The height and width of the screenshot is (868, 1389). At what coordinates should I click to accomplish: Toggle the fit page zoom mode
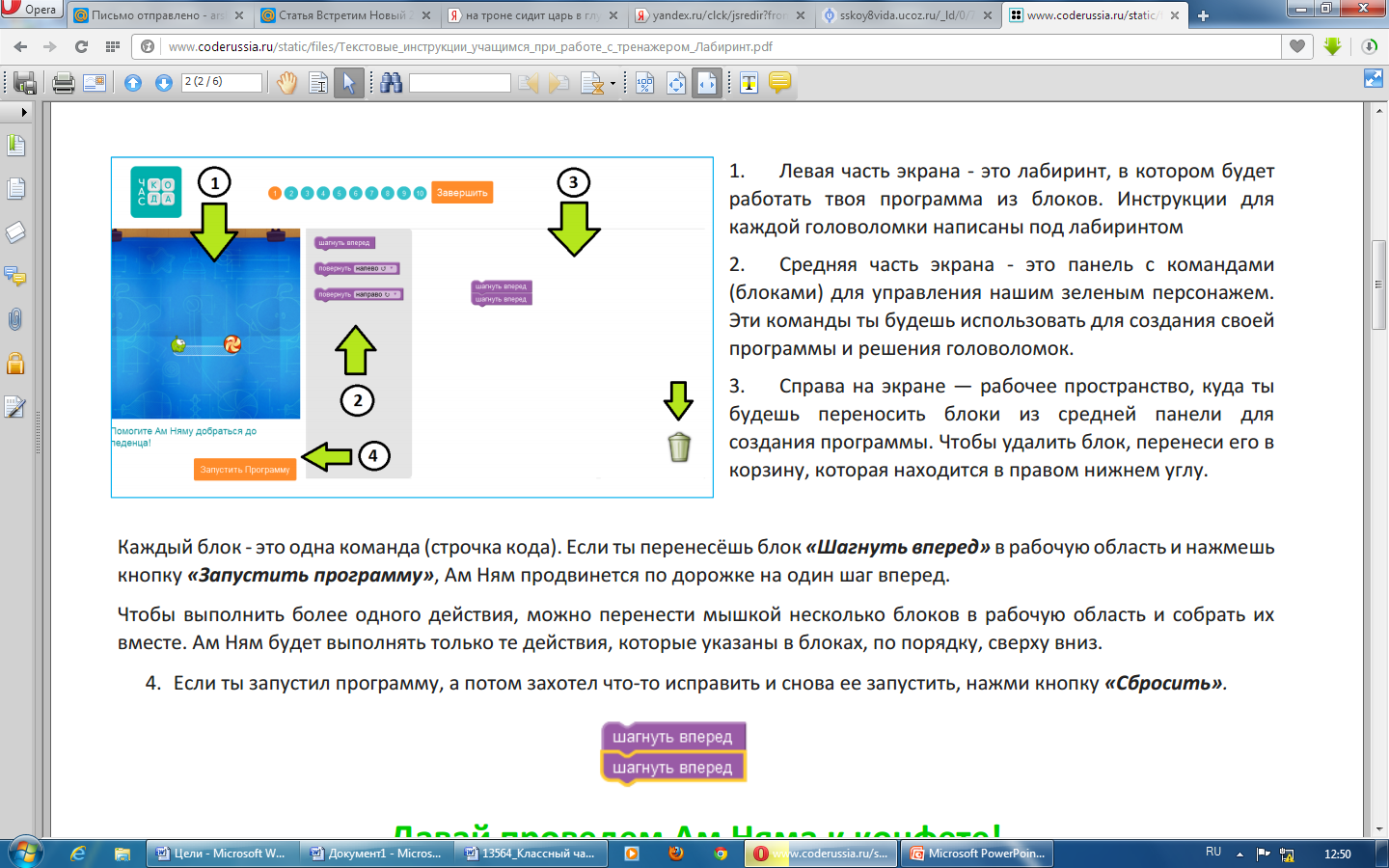676,83
